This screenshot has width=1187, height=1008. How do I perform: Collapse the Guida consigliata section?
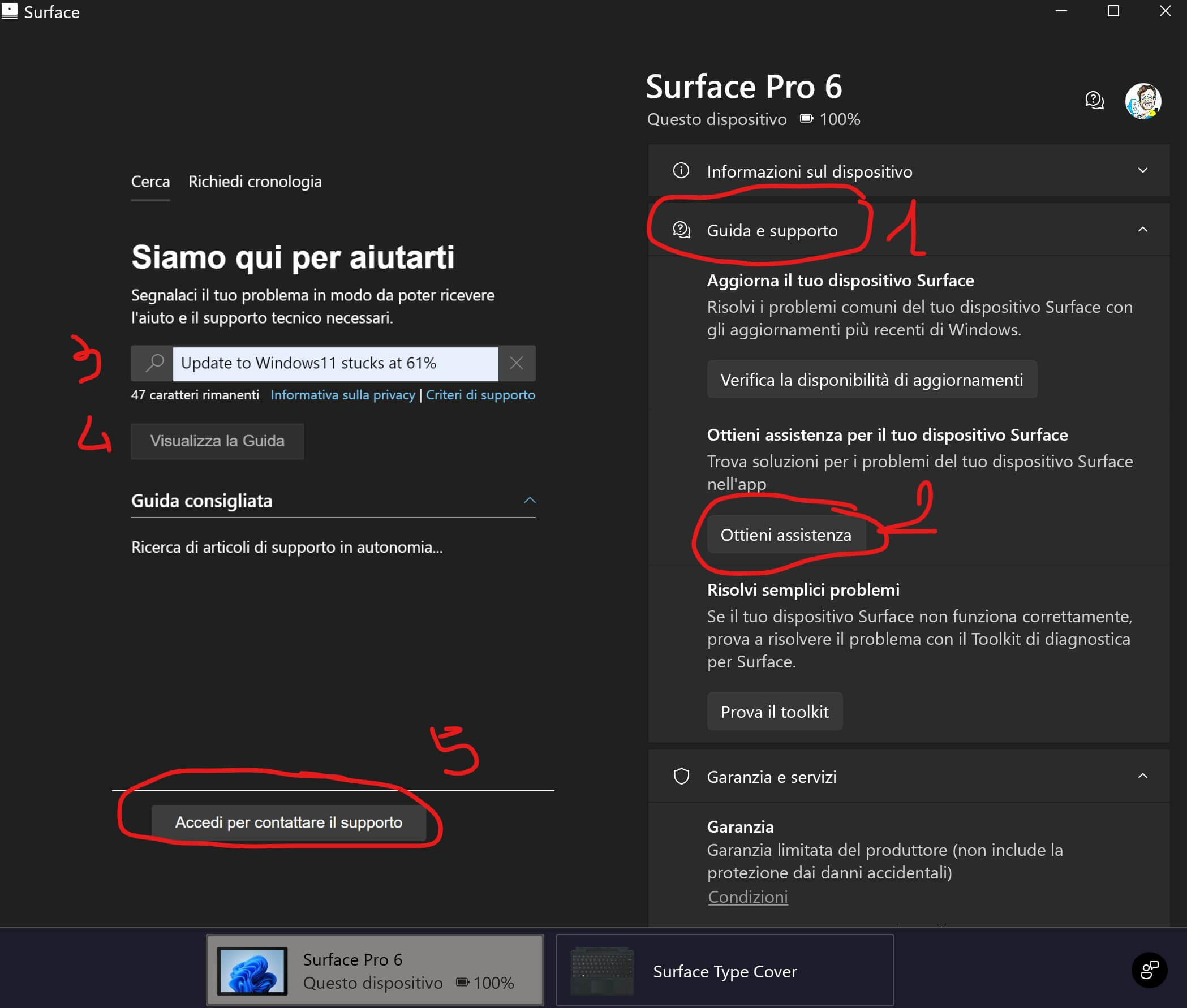529,501
